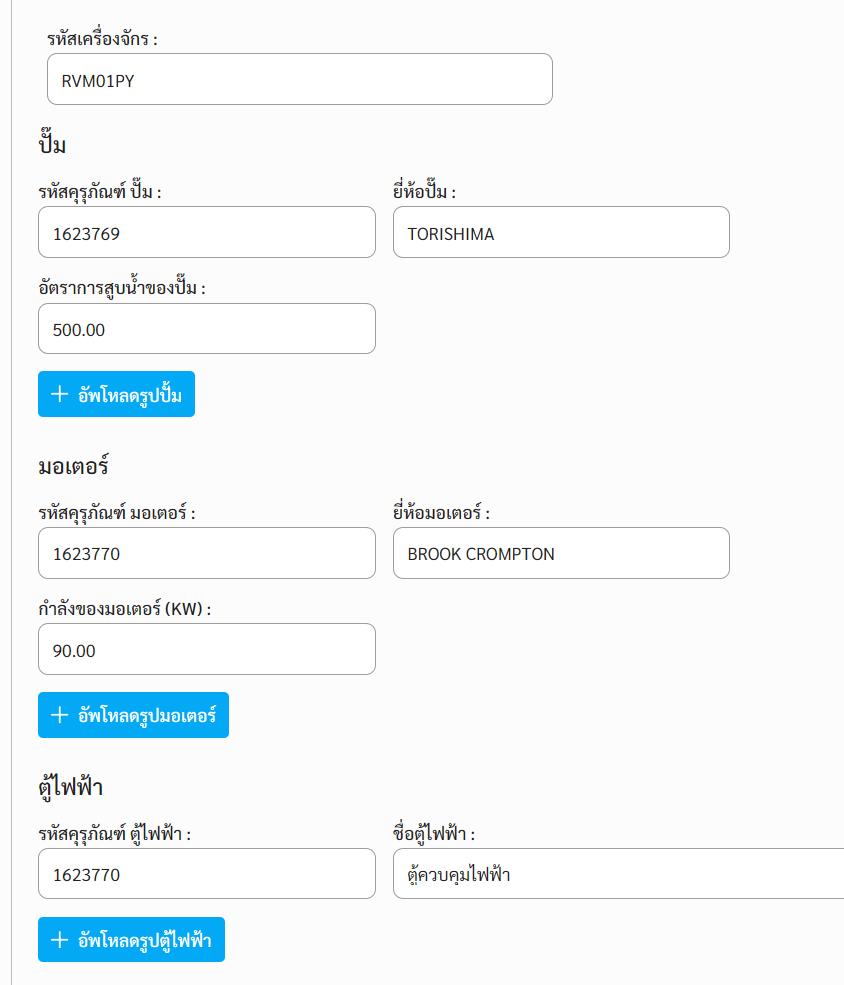Upload a pump photo via อัพโหลดรูปปั๊ม
Image resolution: width=844 pixels, height=985 pixels.
tap(116, 394)
